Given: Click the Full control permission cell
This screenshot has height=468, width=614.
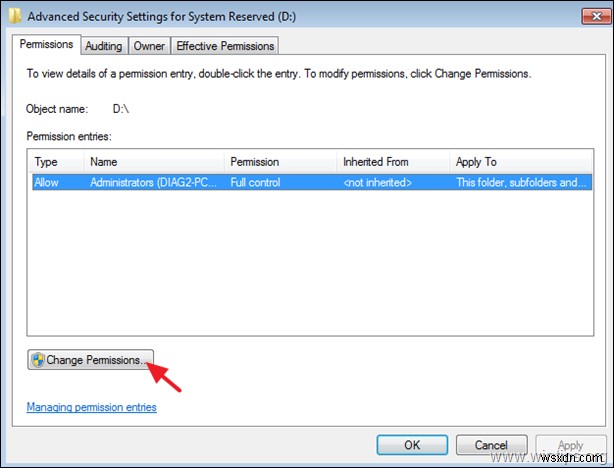Looking at the screenshot, I should point(258,183).
